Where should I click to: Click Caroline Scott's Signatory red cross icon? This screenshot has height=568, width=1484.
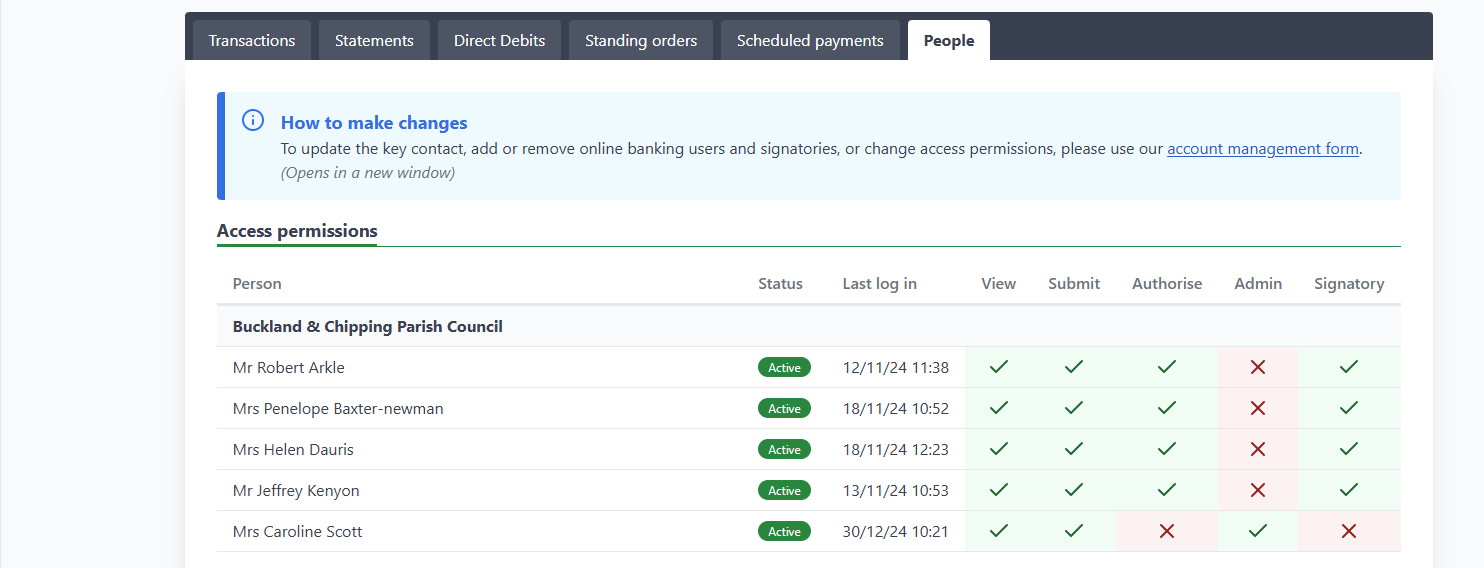click(x=1348, y=531)
